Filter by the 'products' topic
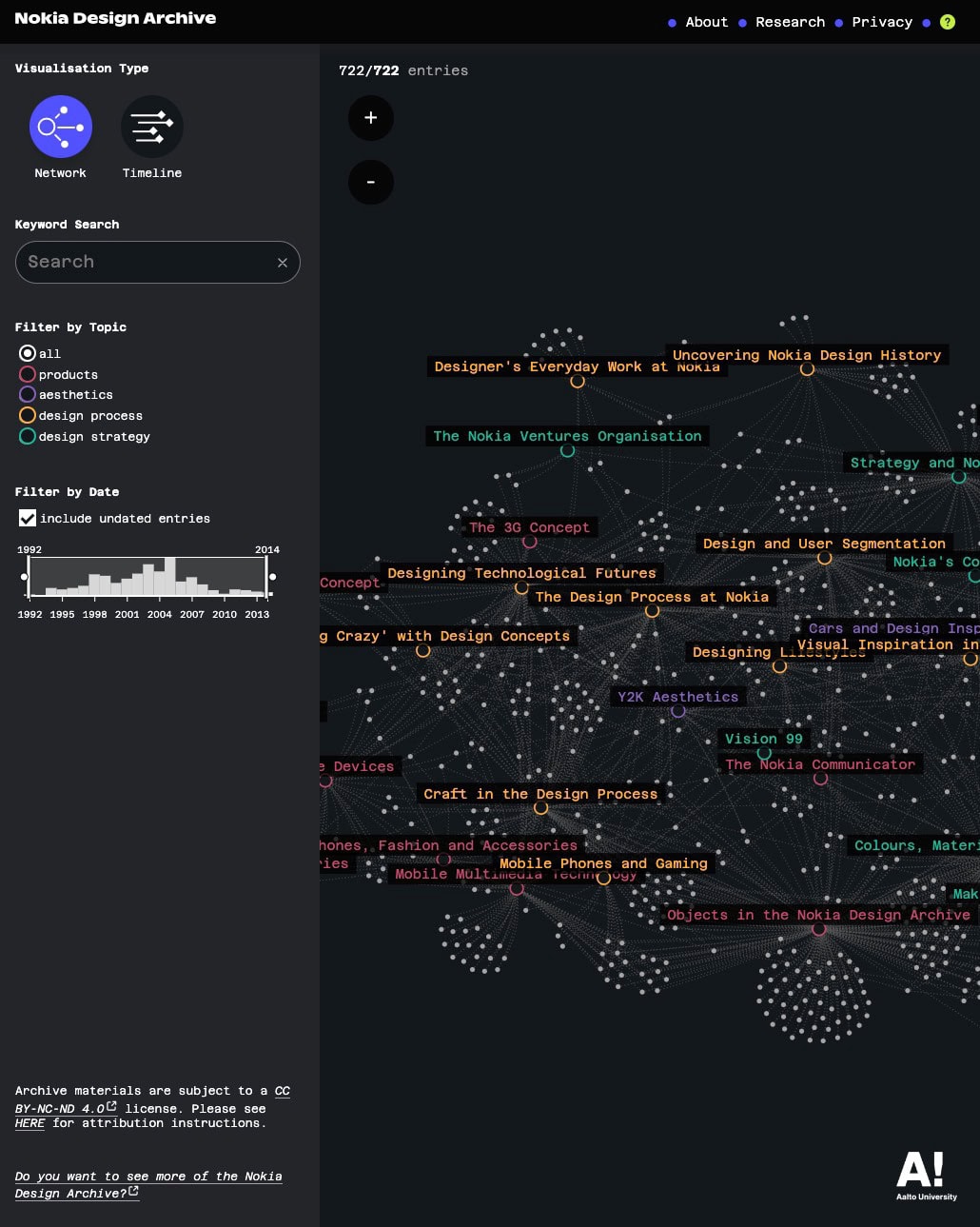The width and height of the screenshot is (980, 1227). click(x=28, y=374)
